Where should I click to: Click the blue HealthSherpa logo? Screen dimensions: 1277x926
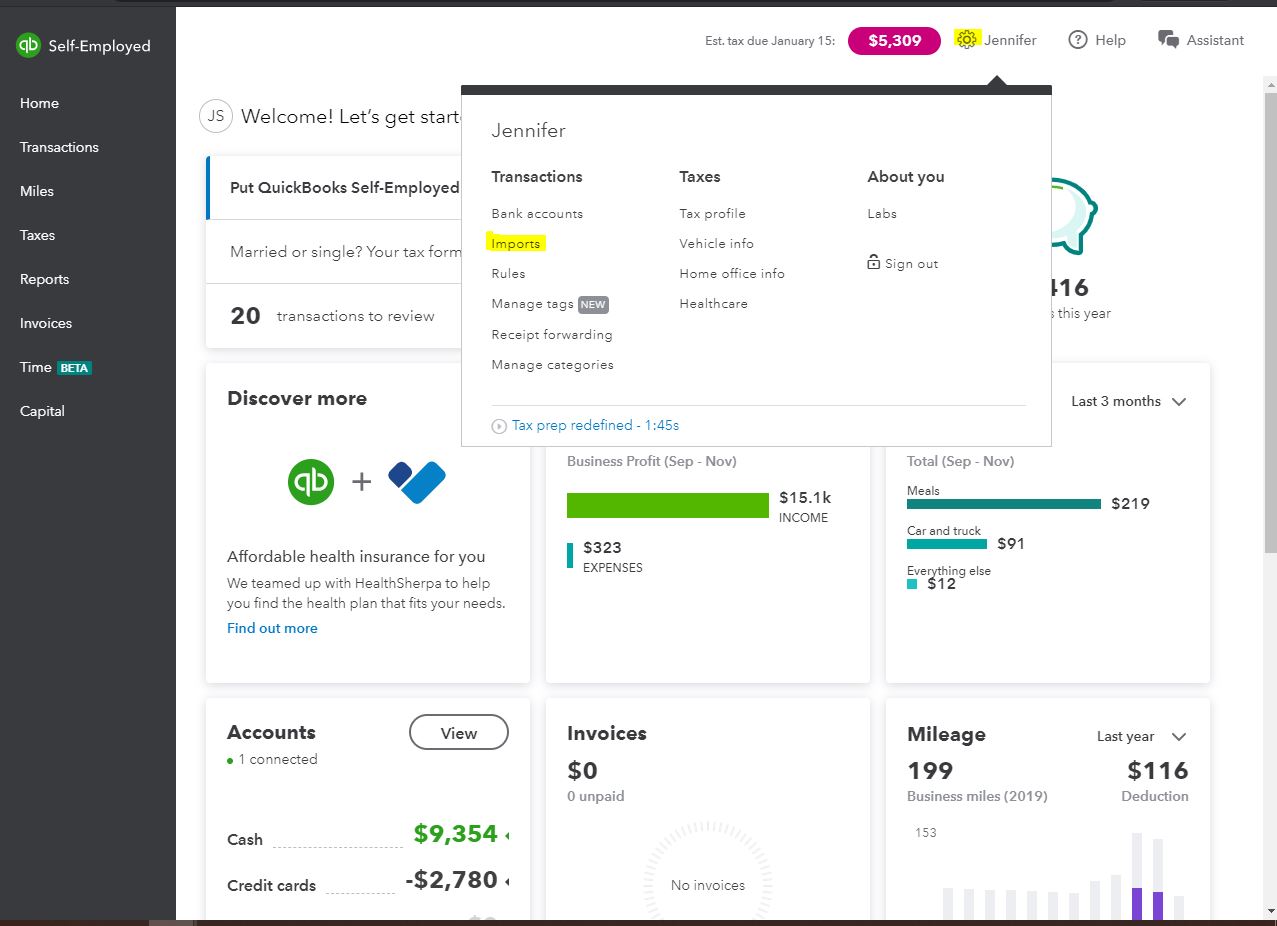tap(417, 482)
